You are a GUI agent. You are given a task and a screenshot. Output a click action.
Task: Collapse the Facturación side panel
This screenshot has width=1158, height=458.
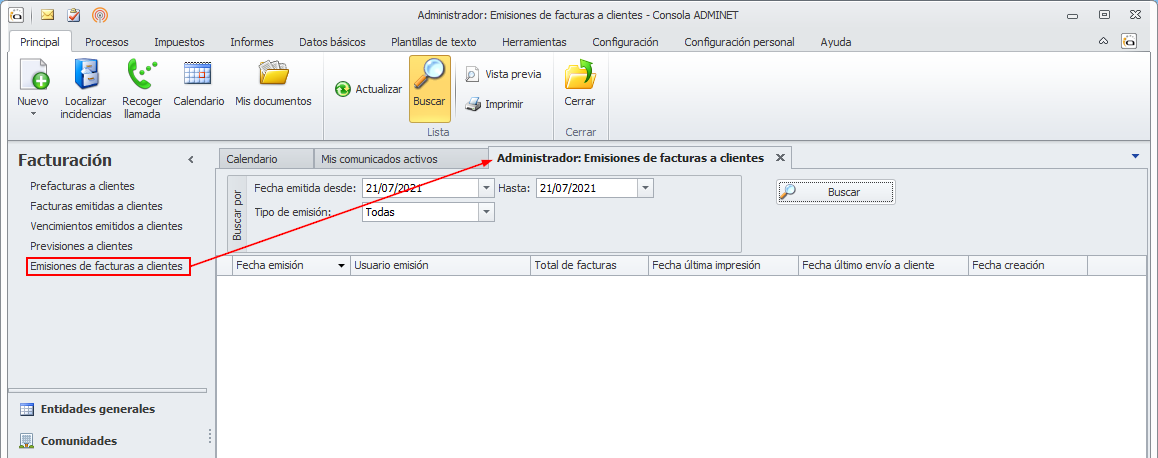191,160
